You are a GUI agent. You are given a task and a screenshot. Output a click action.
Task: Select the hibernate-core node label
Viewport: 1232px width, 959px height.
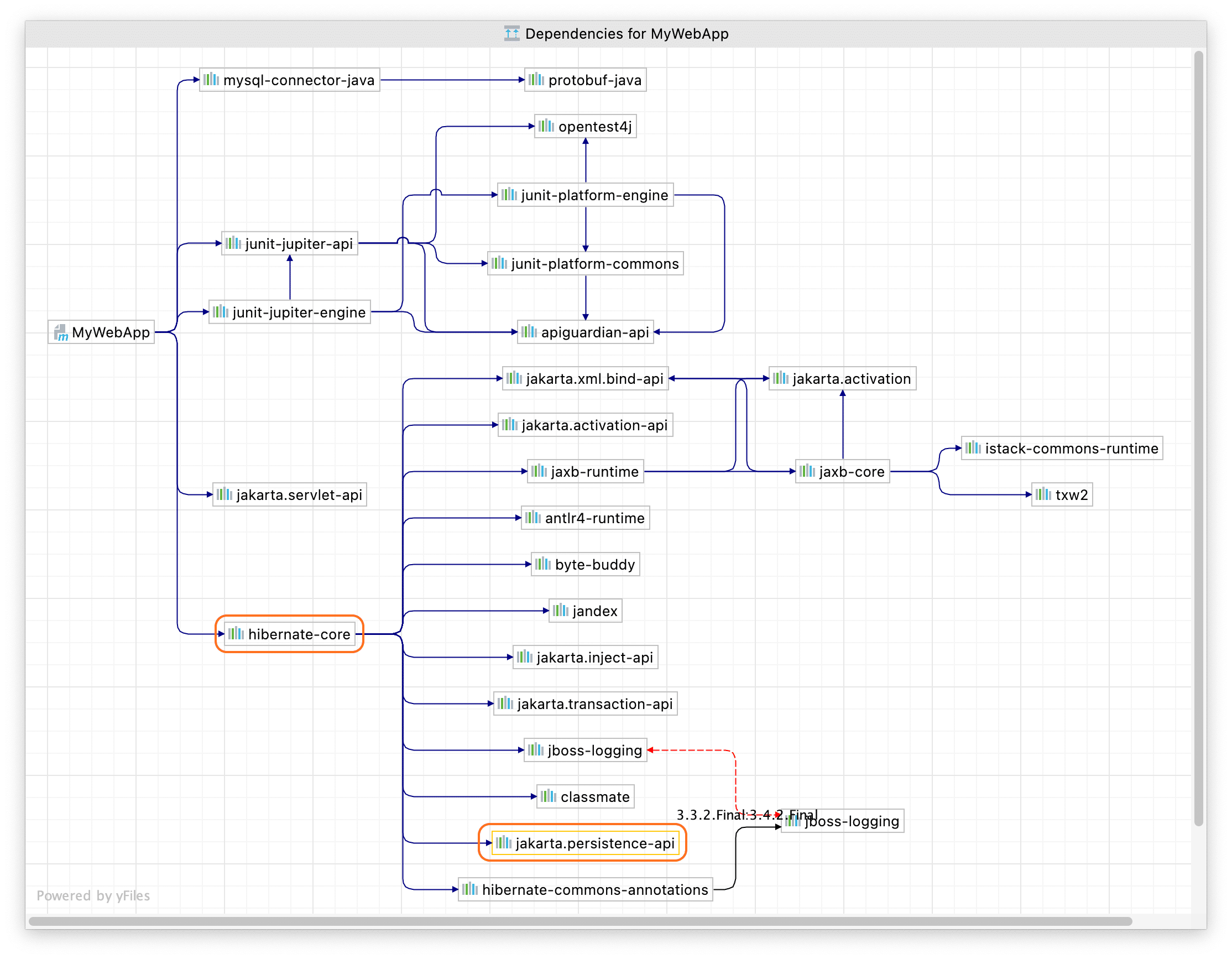click(299, 634)
